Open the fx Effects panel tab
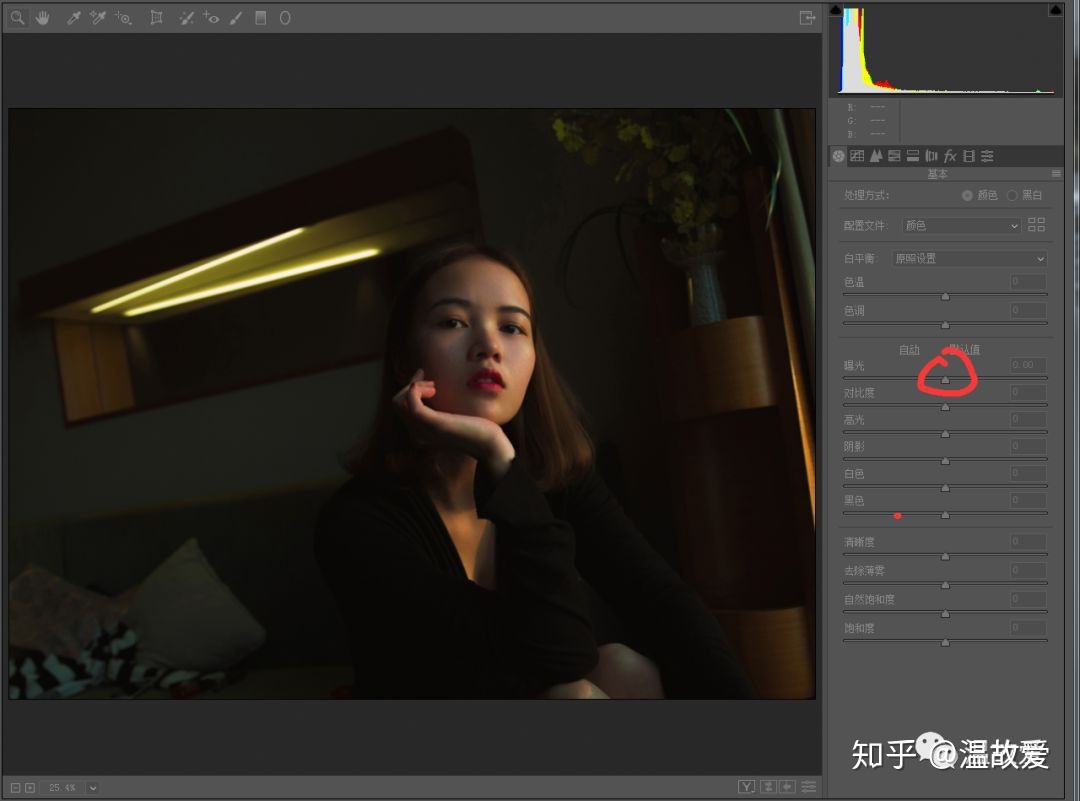This screenshot has height=801, width=1080. 950,156
